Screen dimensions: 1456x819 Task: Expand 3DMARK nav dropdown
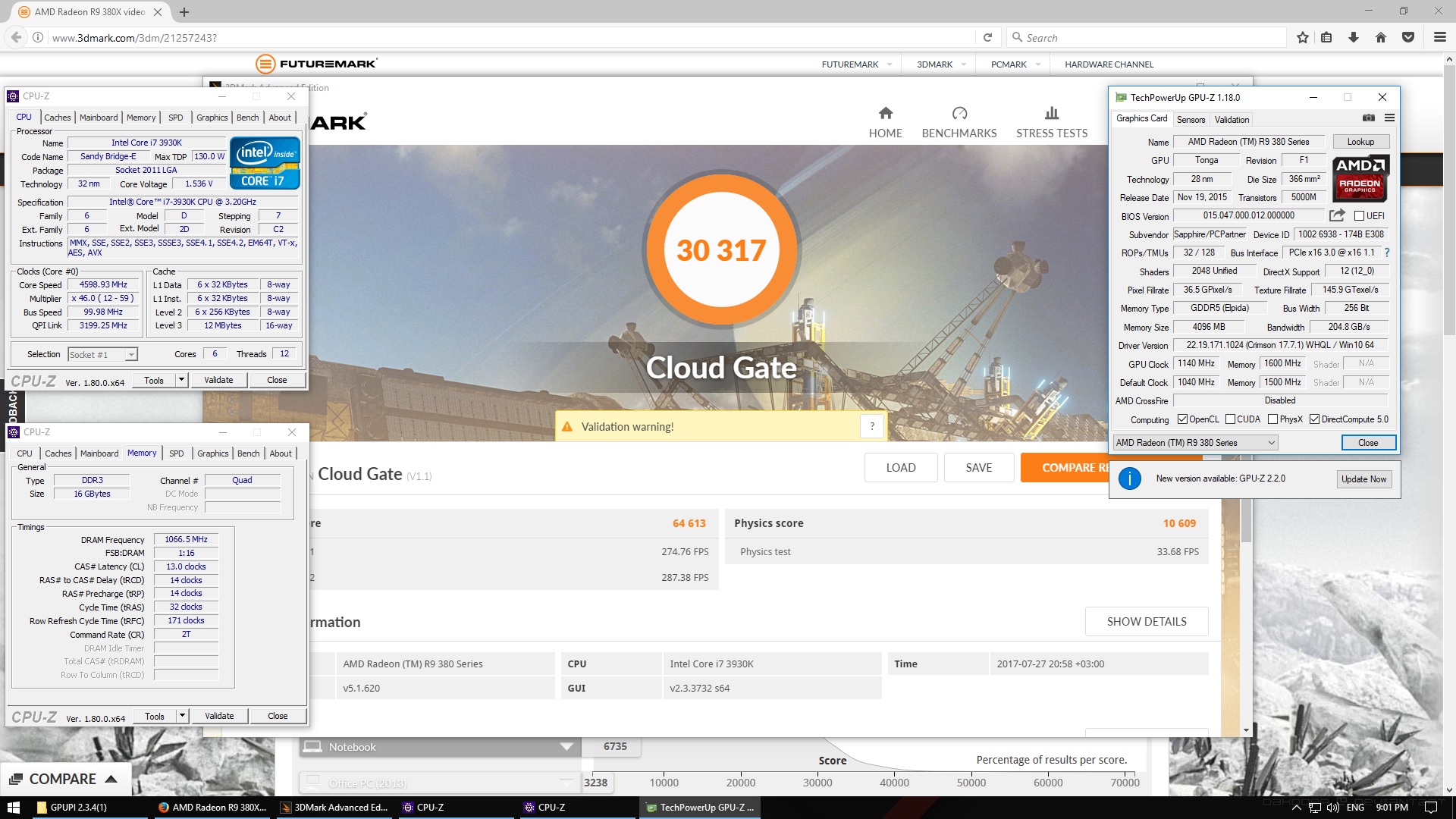(964, 64)
